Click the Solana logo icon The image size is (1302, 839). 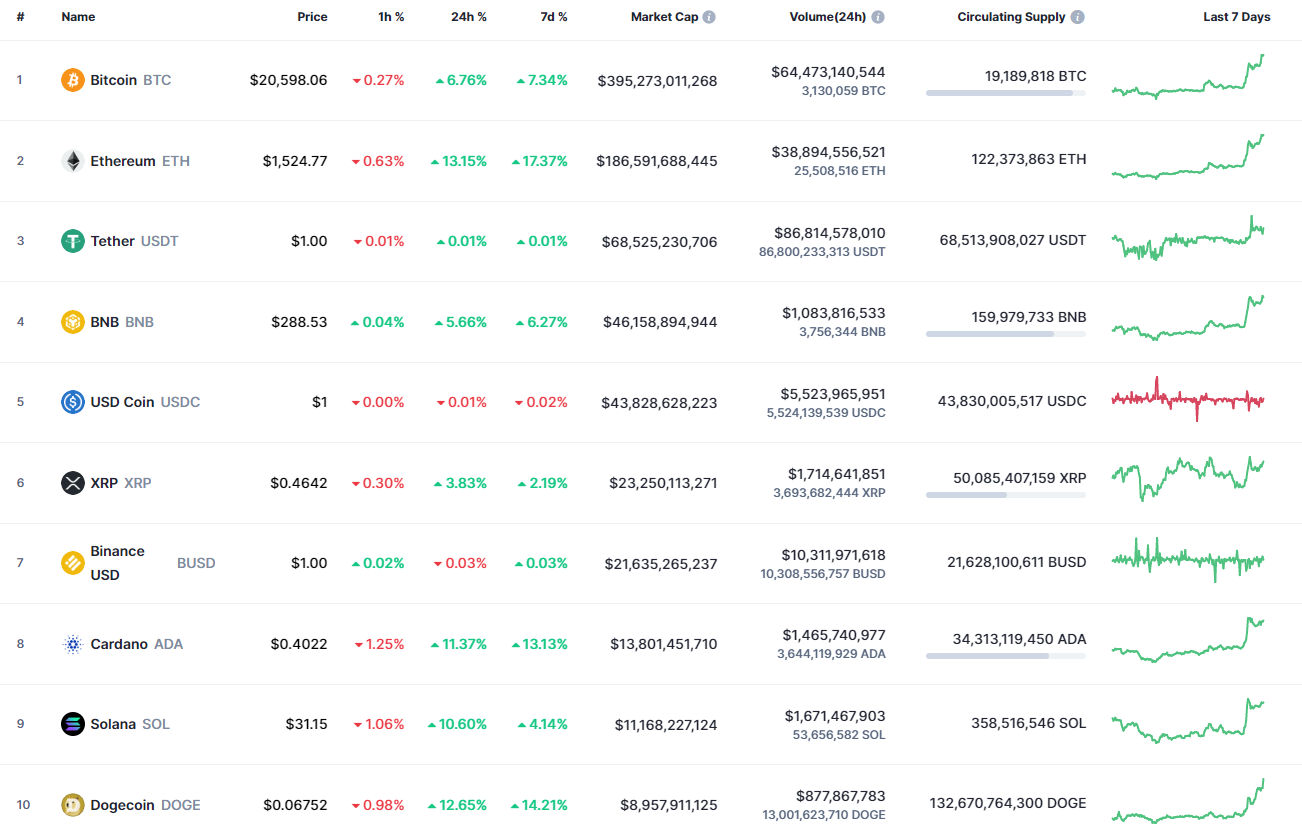(x=71, y=724)
